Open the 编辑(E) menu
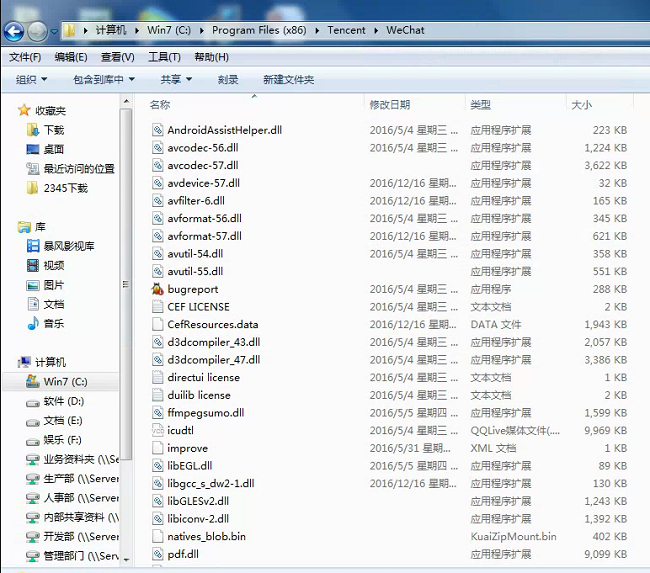650x573 pixels. (x=71, y=57)
